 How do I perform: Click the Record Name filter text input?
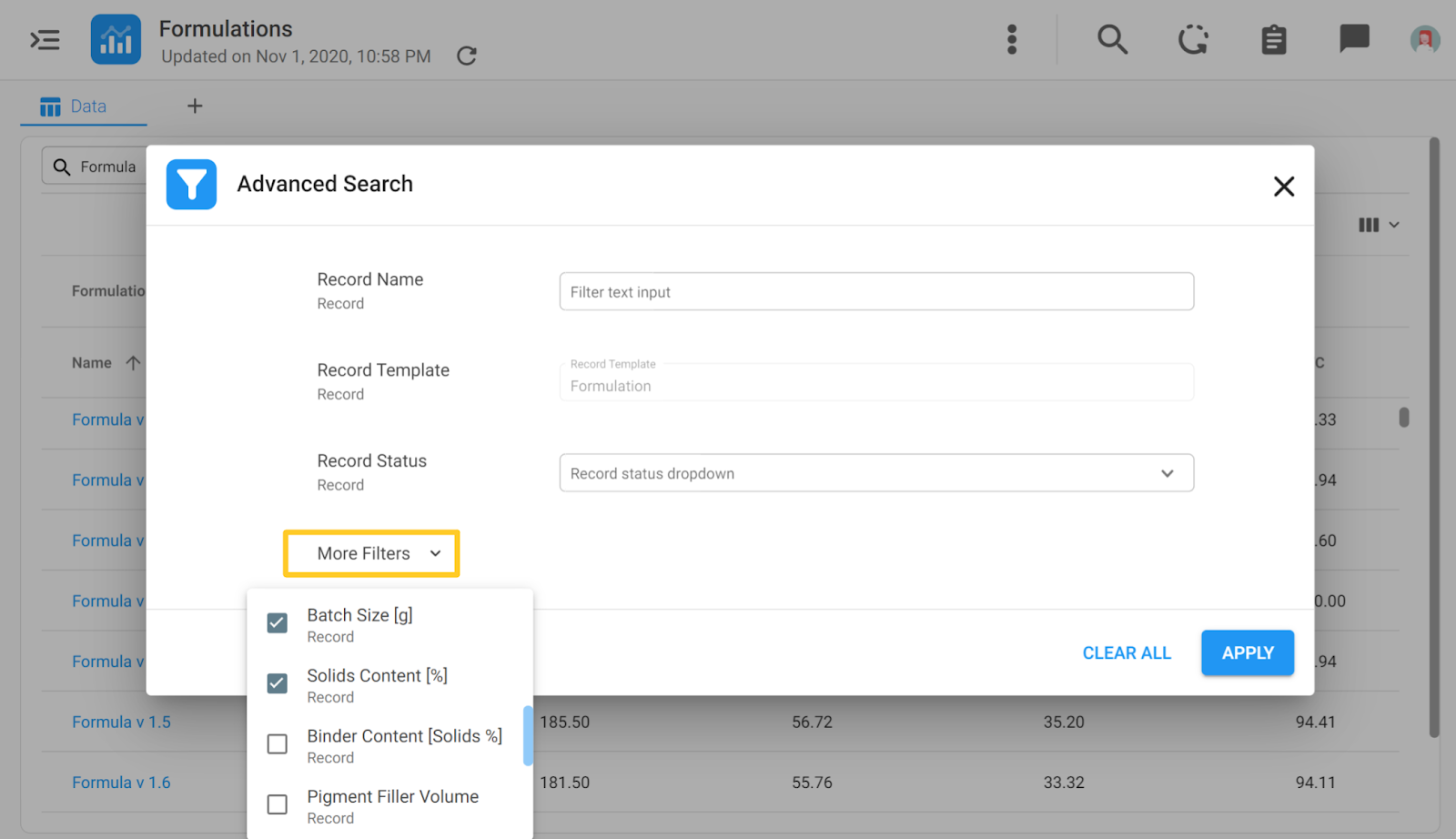pos(876,292)
